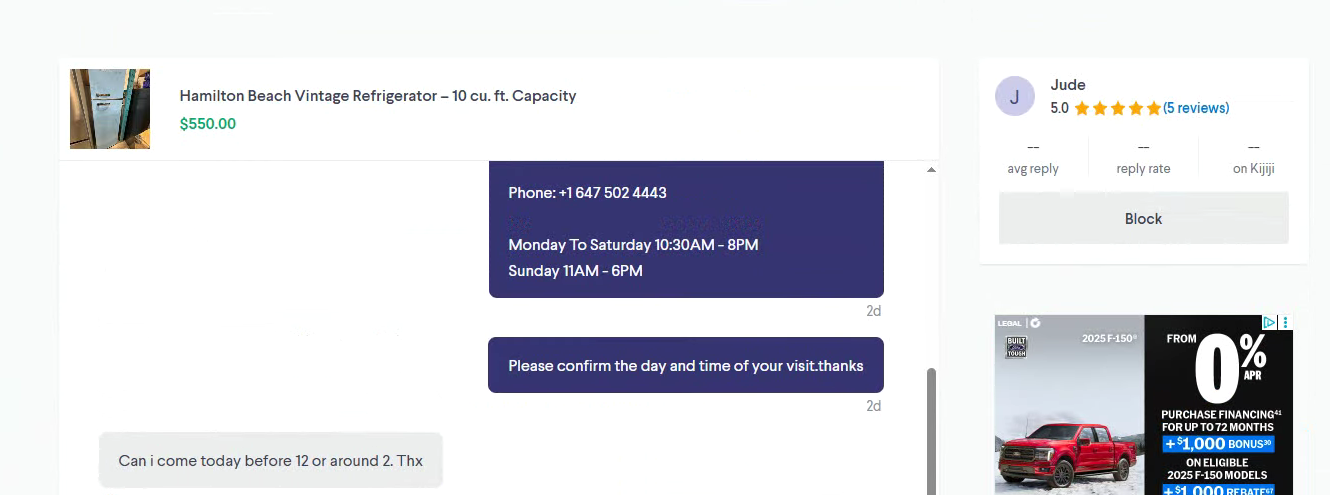Viewport: 1330px width, 495px height.
Task: Open the ad options three-dot menu
Action: click(1285, 323)
